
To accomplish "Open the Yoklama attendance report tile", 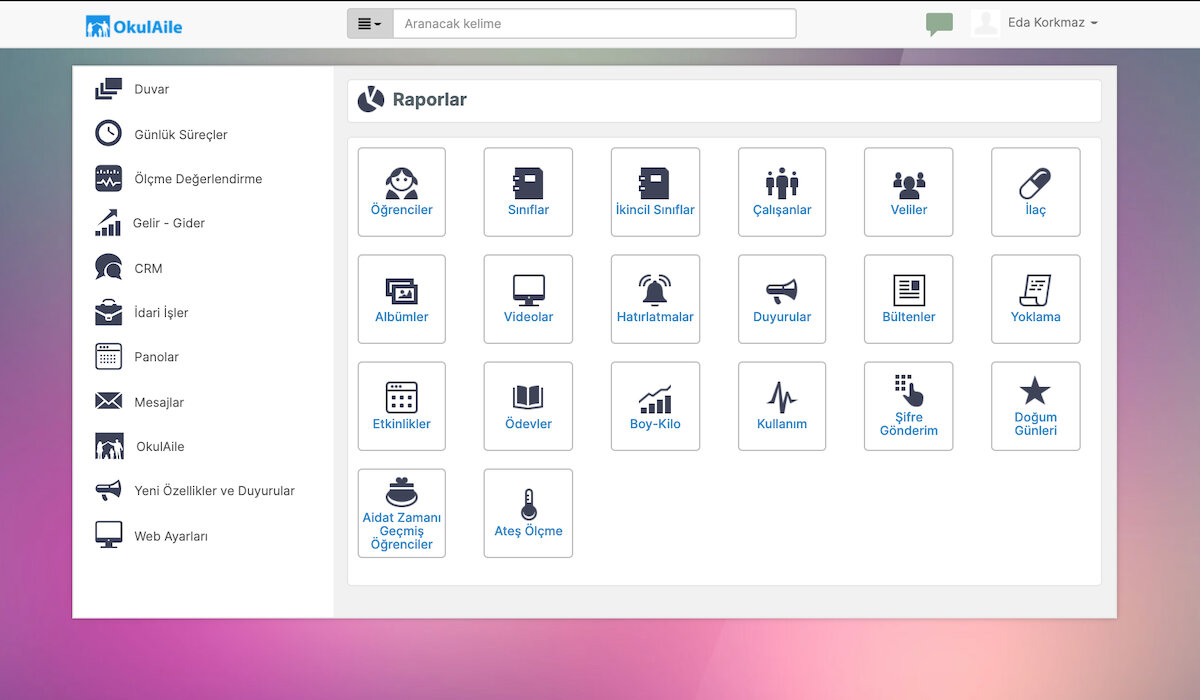I will (1036, 299).
